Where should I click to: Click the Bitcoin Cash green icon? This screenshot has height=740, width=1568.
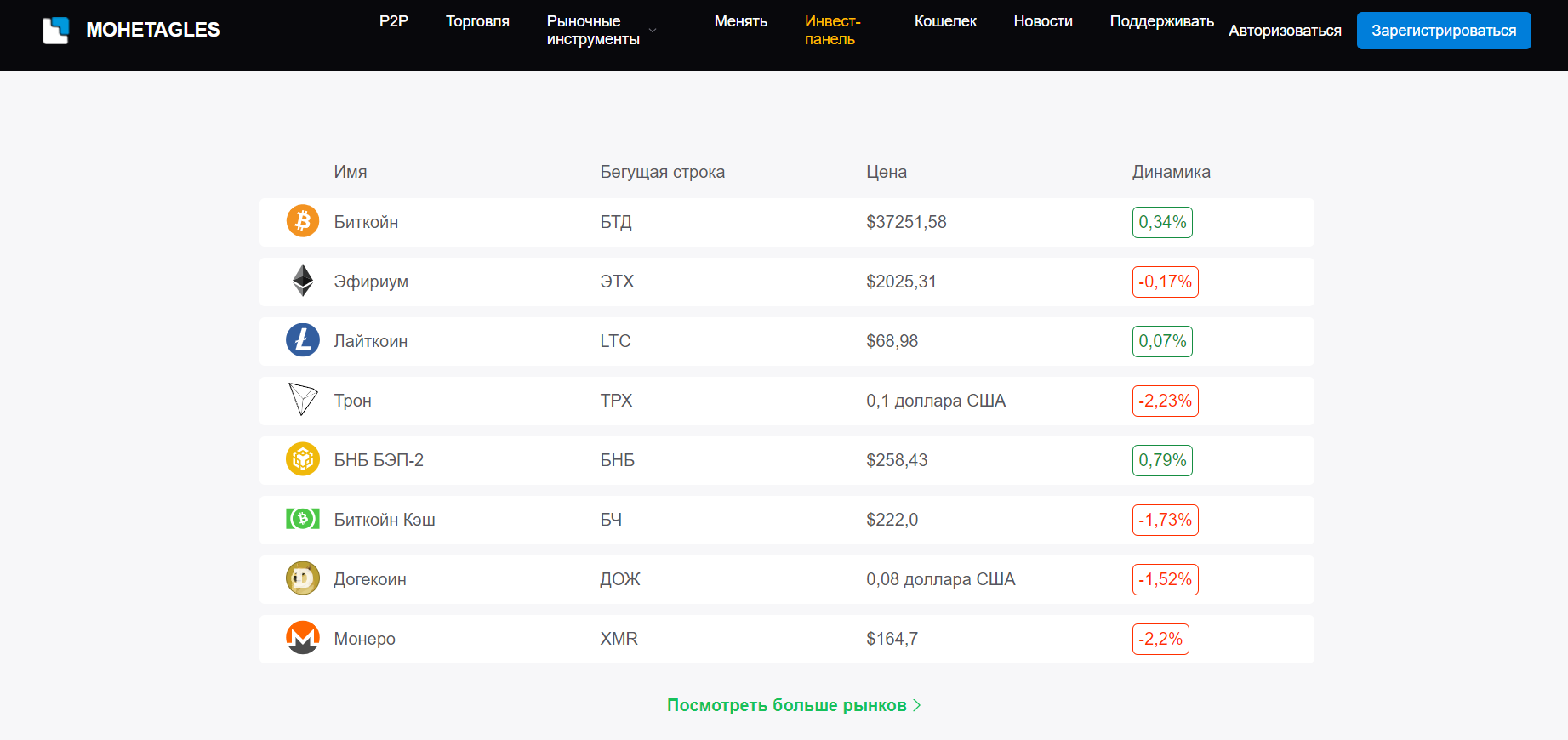coord(303,519)
